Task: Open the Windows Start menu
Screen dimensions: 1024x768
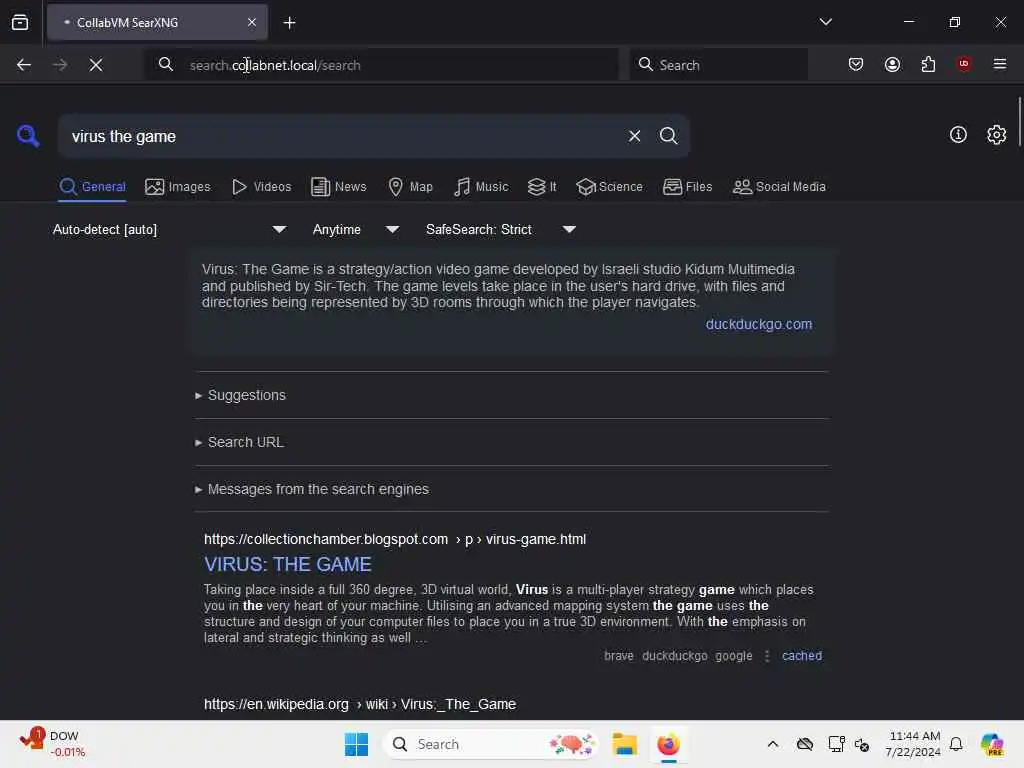Action: point(357,744)
